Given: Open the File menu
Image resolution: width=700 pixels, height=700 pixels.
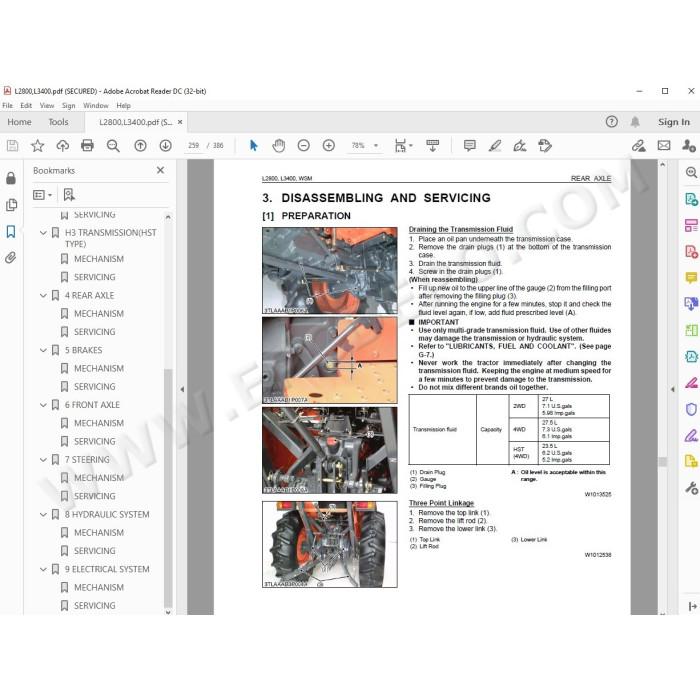Looking at the screenshot, I should pyautogui.click(x=8, y=106).
